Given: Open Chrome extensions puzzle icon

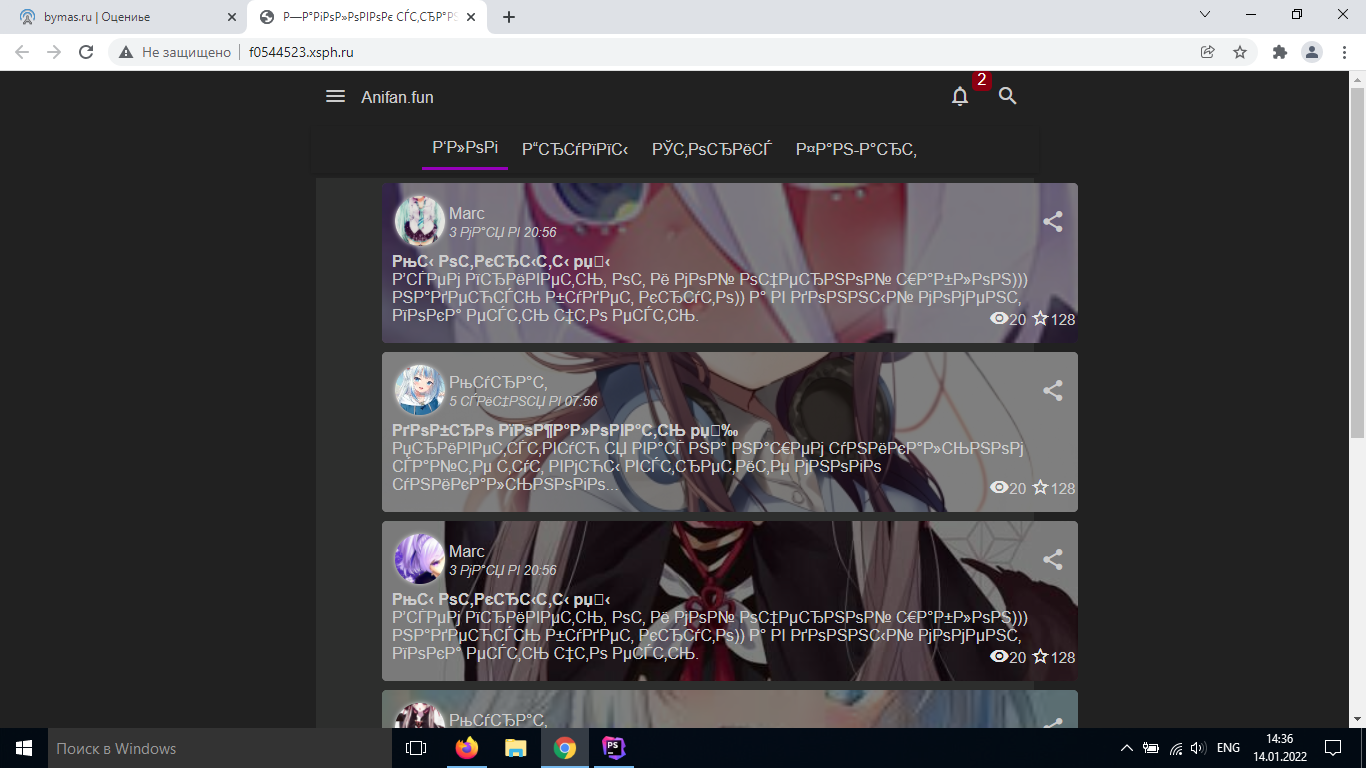Looking at the screenshot, I should pyautogui.click(x=1279, y=52).
